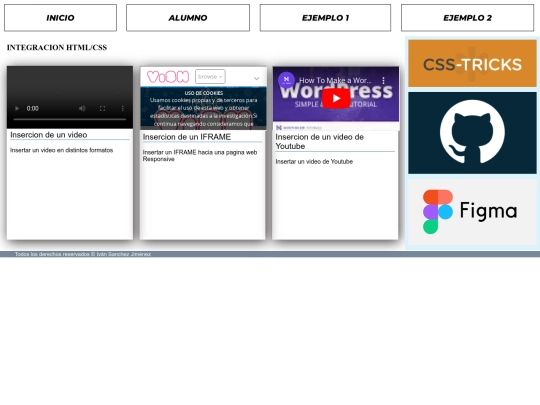Select the 'Insercion de un video' heading

point(49,135)
